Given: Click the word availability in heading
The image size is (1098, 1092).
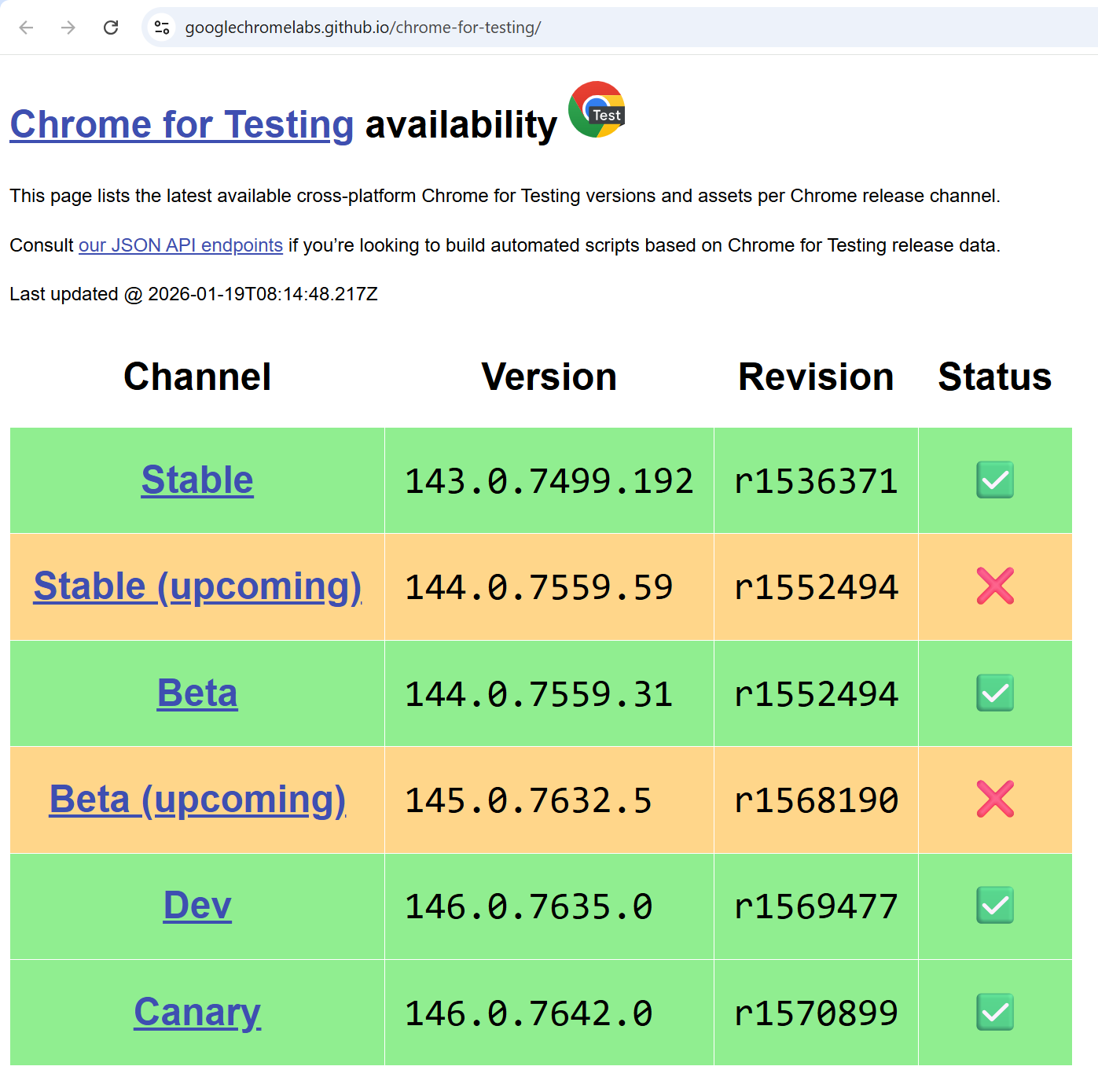Looking at the screenshot, I should tap(461, 124).
